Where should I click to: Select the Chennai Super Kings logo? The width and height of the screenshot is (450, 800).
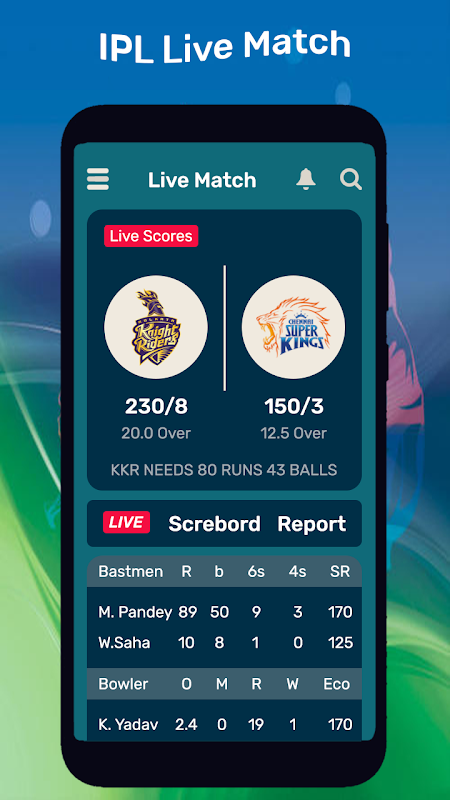[293, 327]
